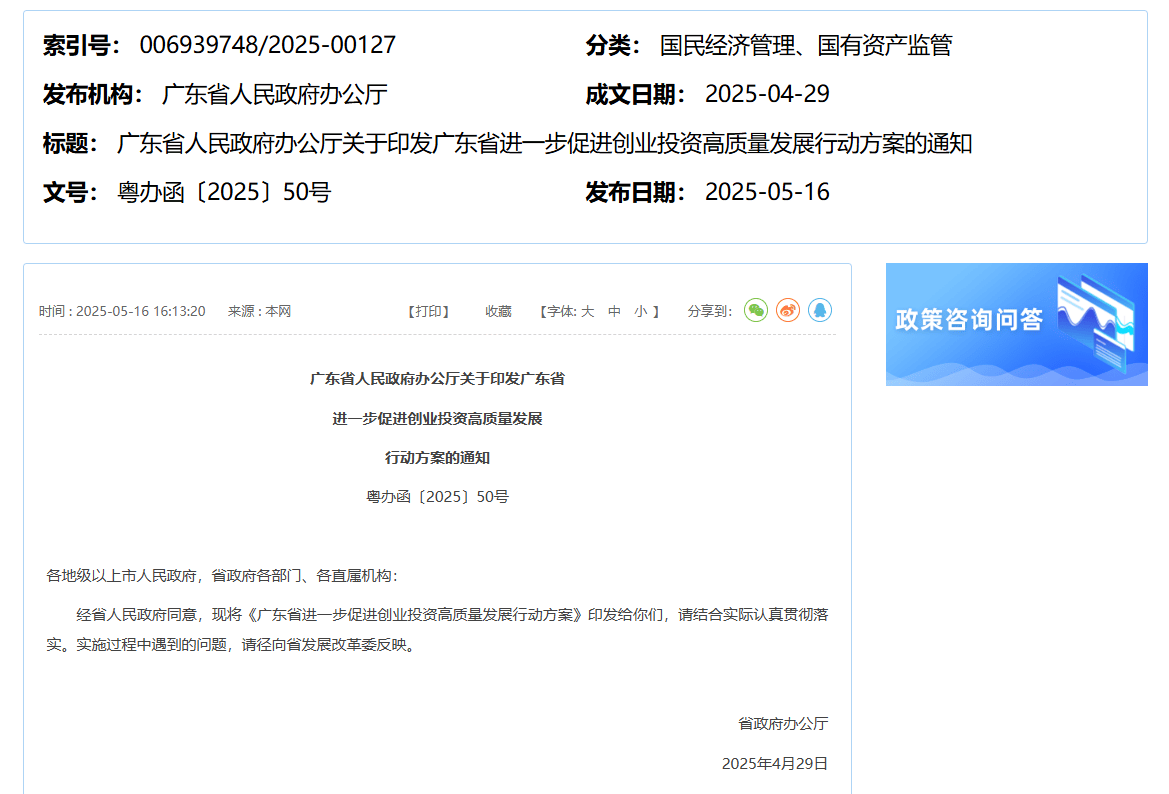Click the 打印 print link
The image size is (1169, 794).
click(x=429, y=312)
